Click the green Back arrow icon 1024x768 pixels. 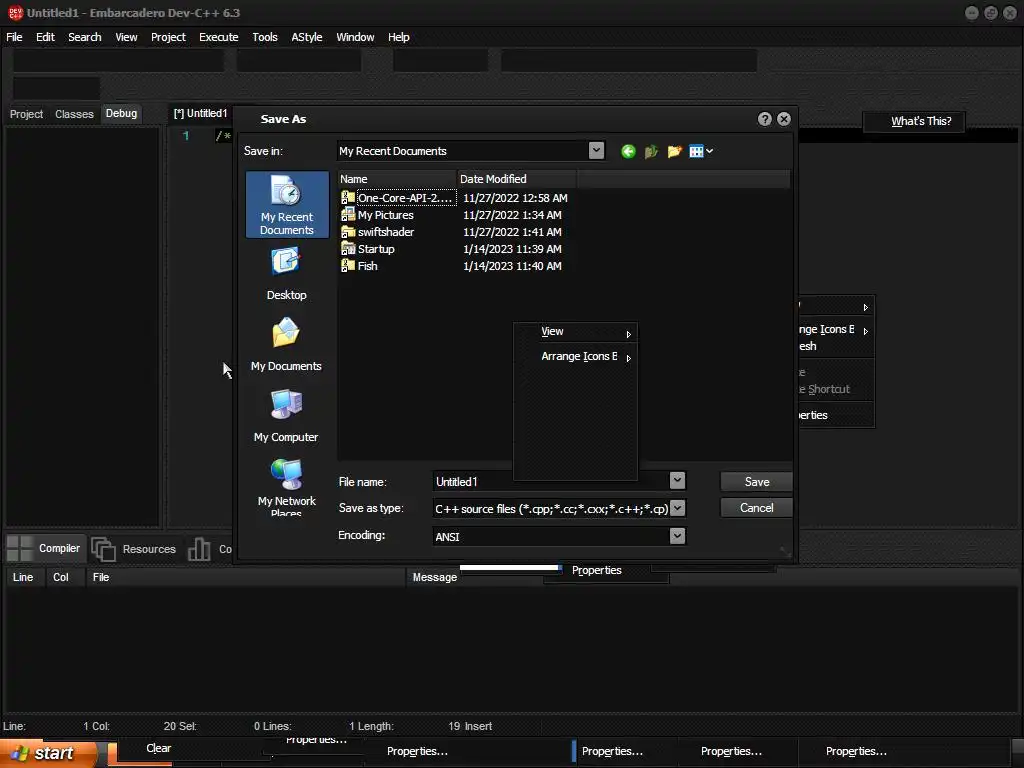[x=628, y=152]
